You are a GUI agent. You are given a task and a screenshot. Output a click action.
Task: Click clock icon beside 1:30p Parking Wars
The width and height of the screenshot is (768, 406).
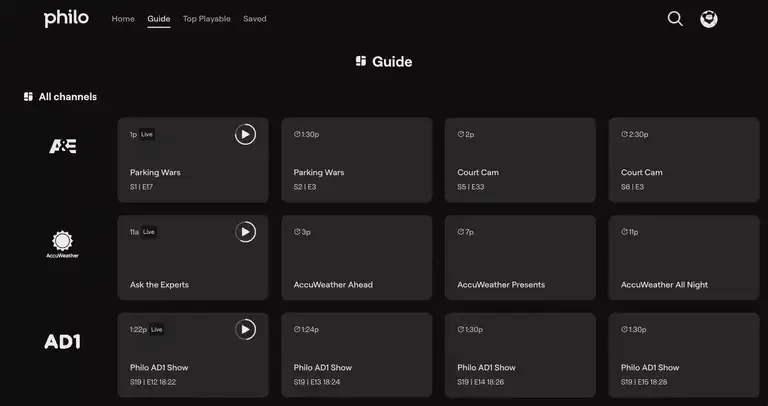coord(297,134)
